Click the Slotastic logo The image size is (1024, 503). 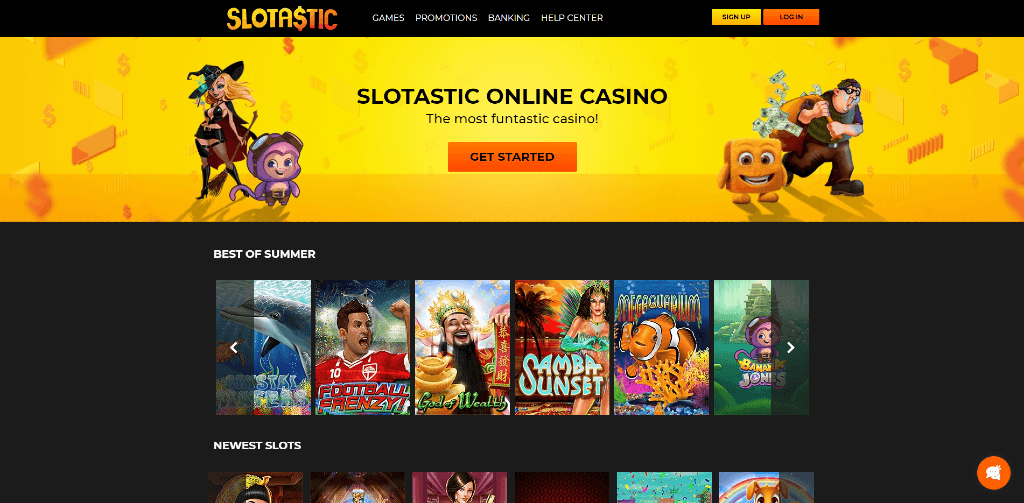[282, 18]
